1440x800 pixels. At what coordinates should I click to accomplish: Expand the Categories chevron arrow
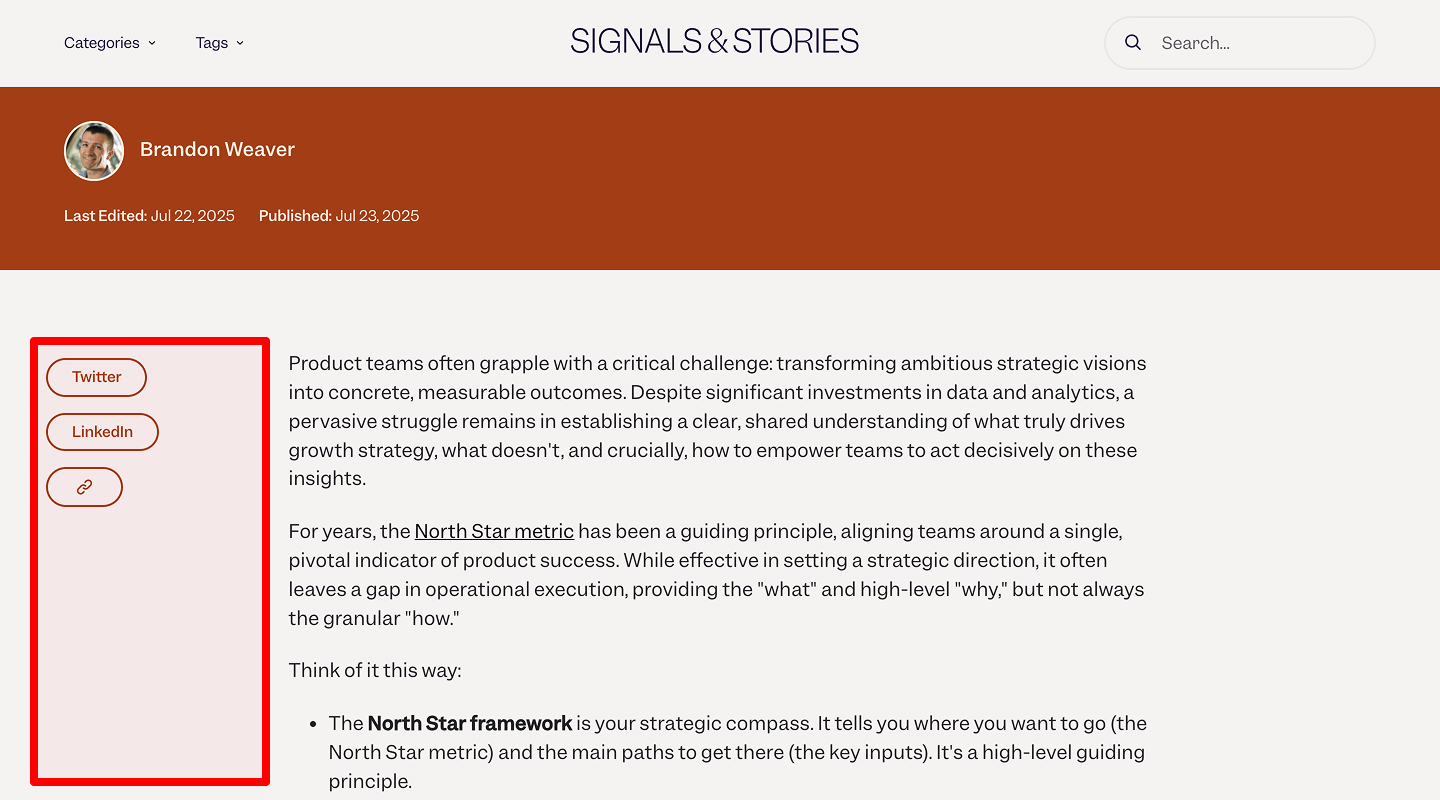pos(152,43)
